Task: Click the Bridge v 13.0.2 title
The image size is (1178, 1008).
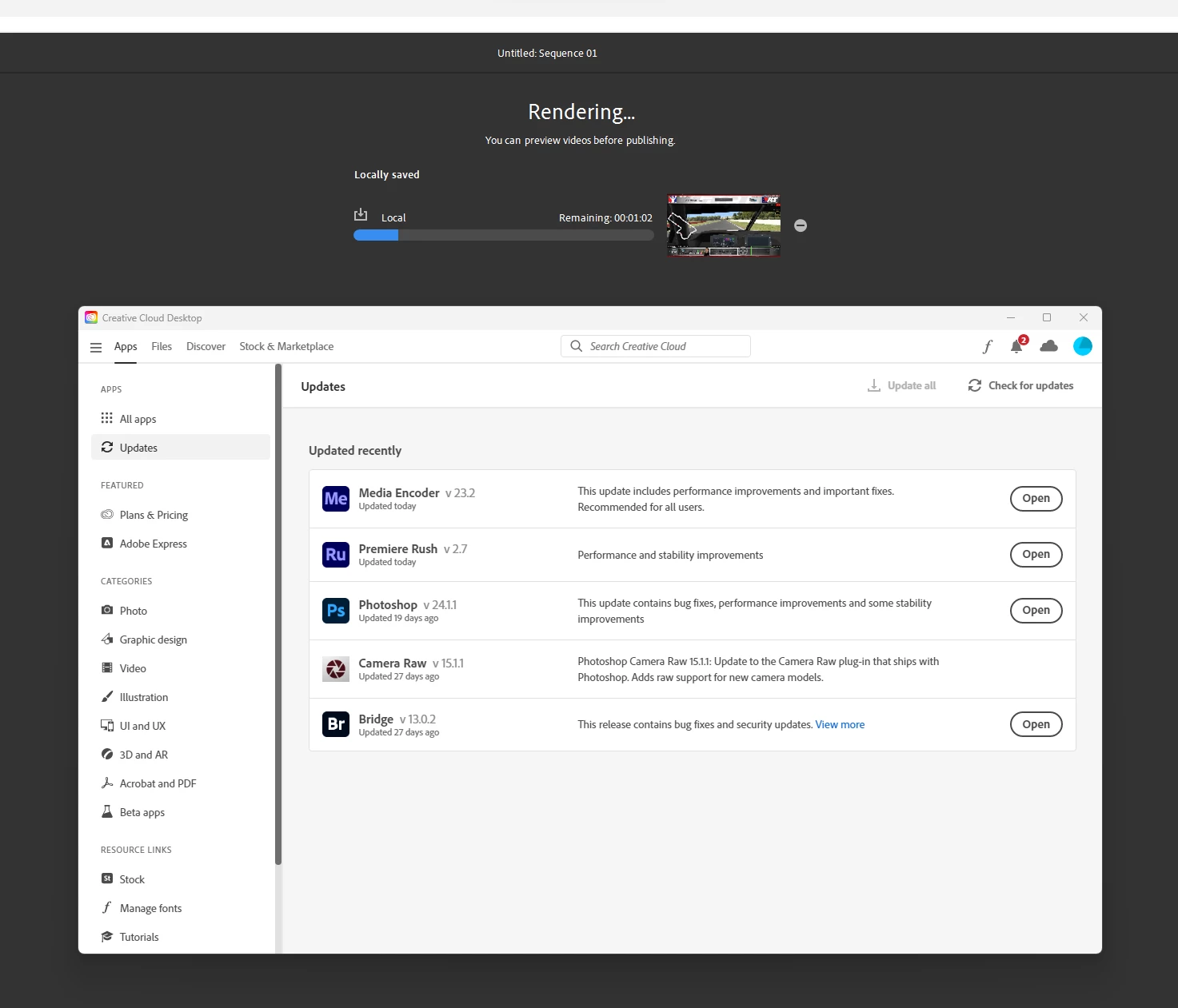Action: 397,719
